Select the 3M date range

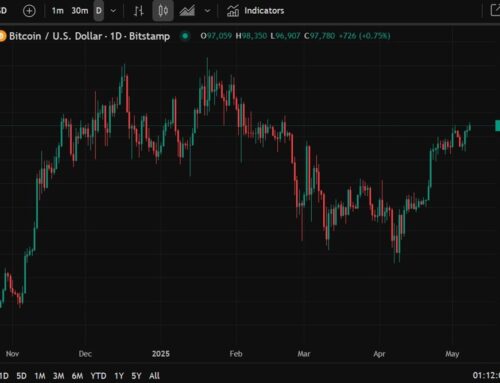pyautogui.click(x=59, y=376)
